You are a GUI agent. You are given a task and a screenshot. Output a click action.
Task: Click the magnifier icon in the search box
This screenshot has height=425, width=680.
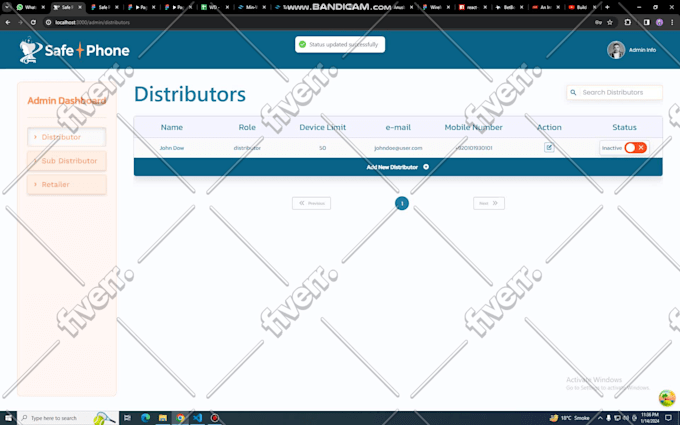click(x=573, y=92)
